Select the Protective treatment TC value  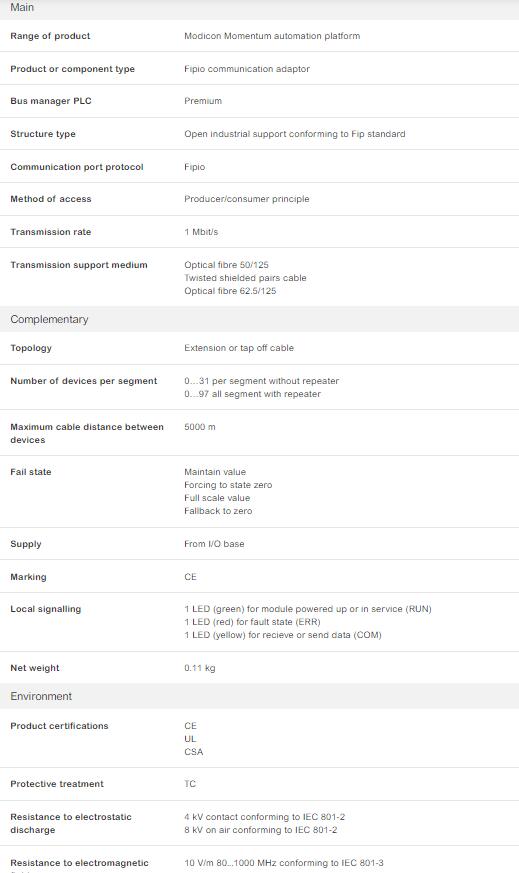(190, 784)
